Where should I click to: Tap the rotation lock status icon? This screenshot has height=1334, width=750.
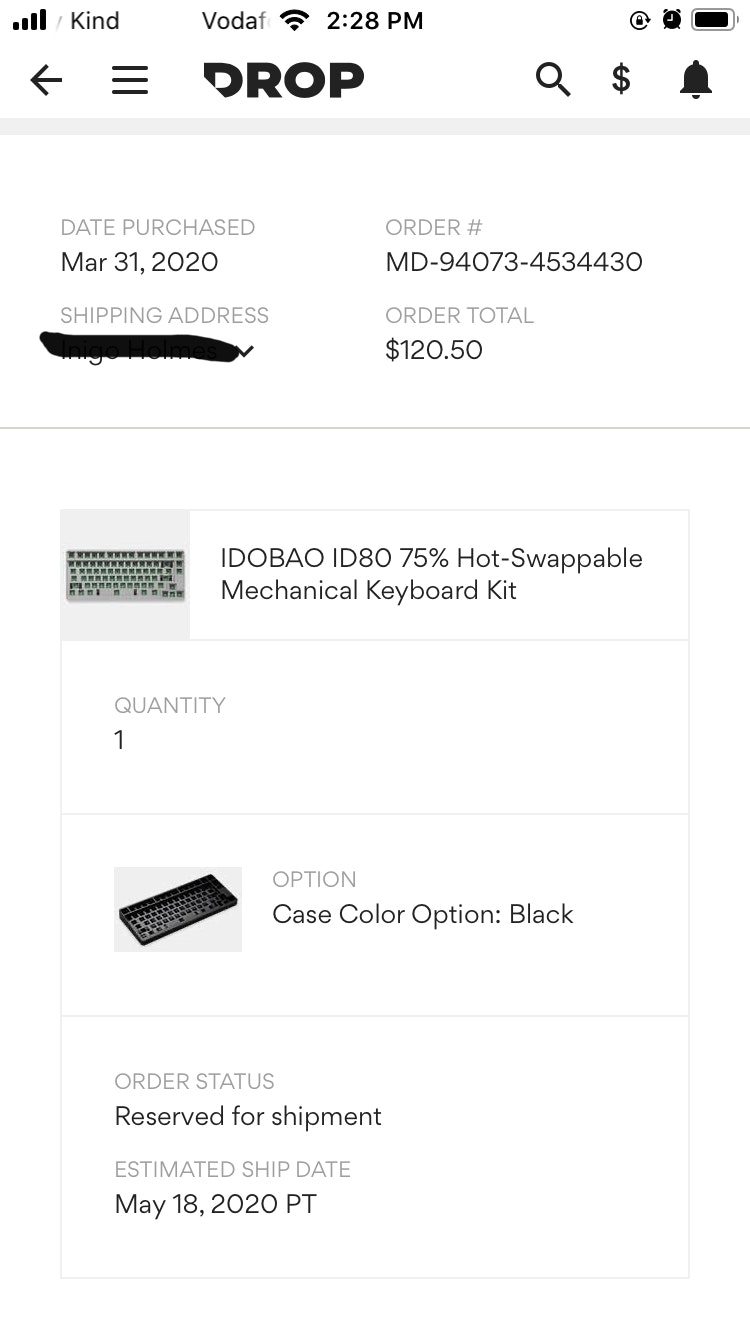640,20
